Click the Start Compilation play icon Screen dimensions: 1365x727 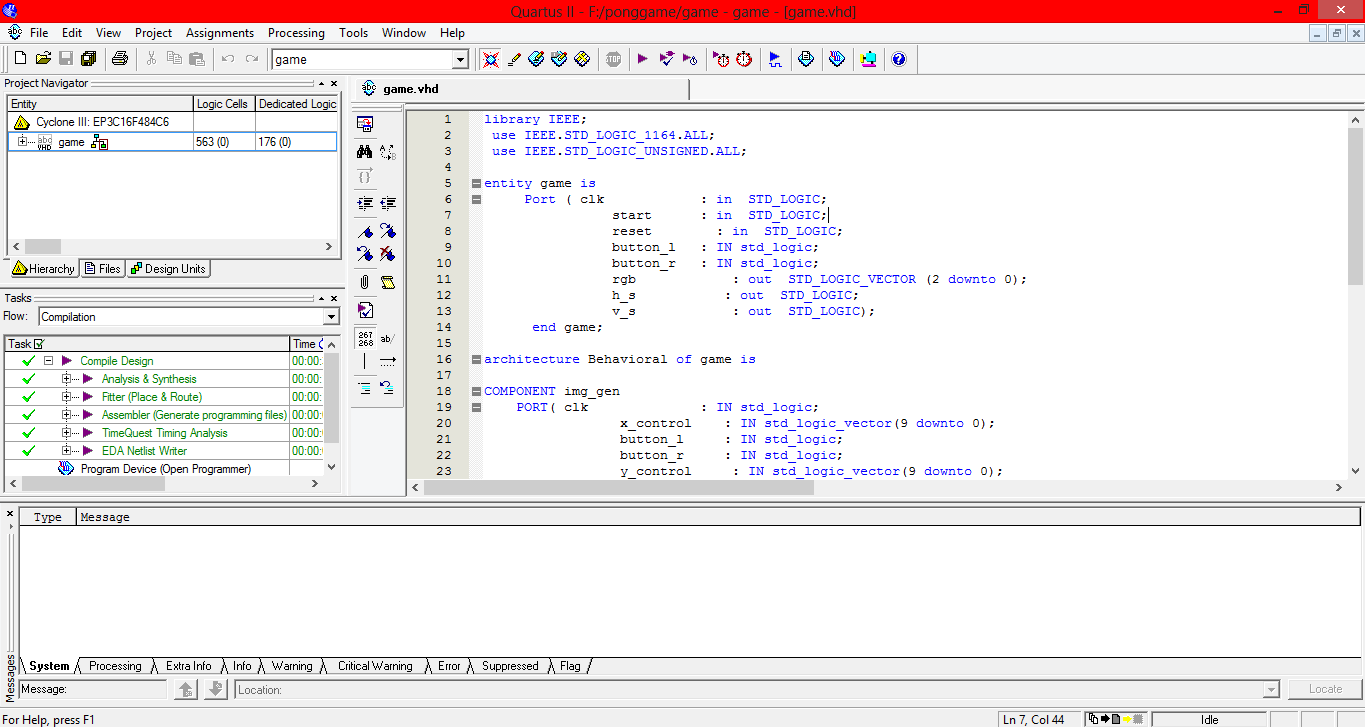pos(642,59)
